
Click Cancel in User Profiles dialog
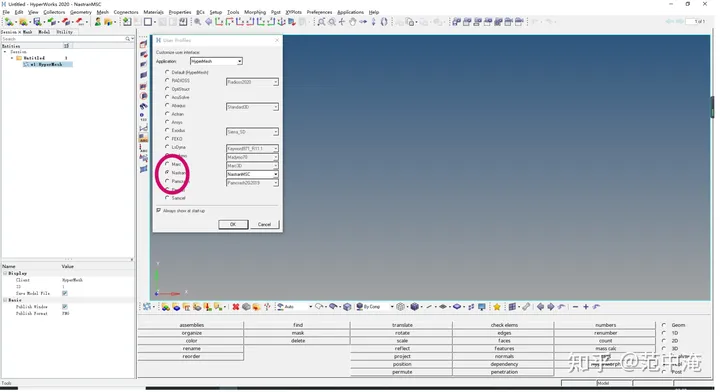point(264,224)
